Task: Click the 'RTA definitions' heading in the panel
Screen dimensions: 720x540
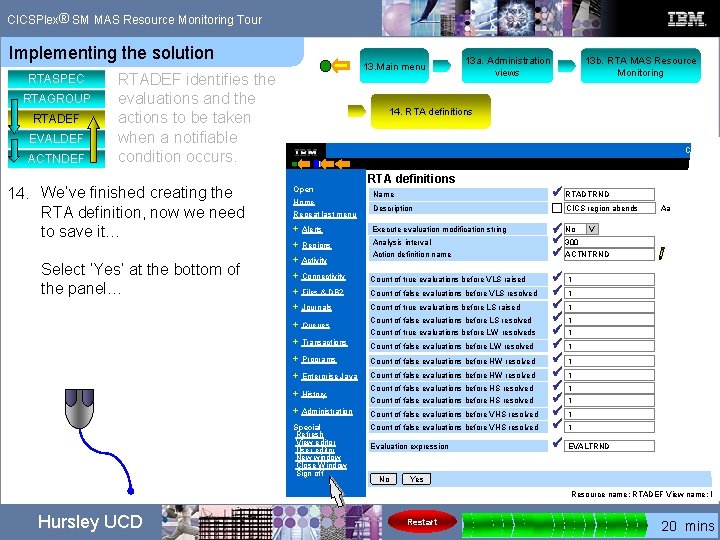Action: [411, 179]
